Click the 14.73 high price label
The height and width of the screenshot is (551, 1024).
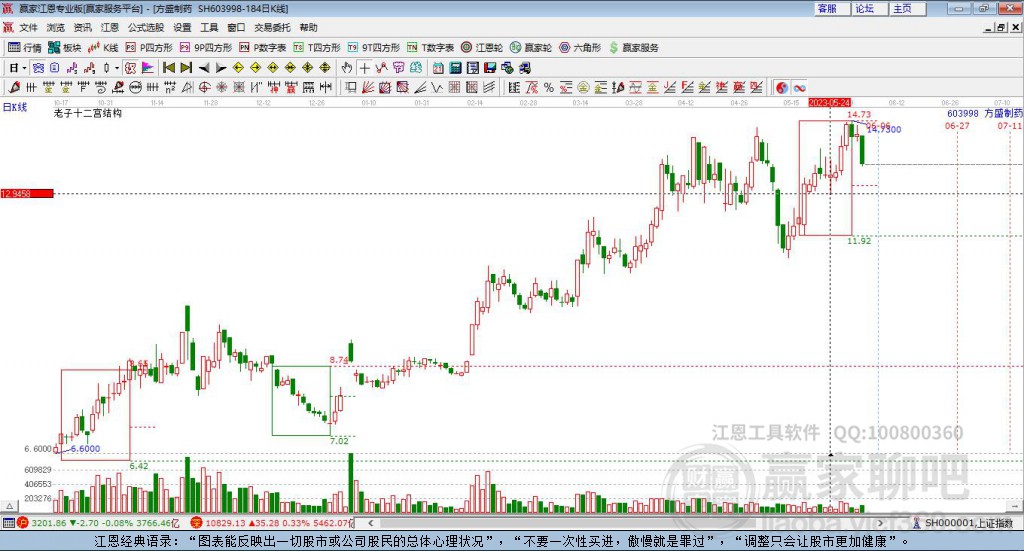[859, 114]
